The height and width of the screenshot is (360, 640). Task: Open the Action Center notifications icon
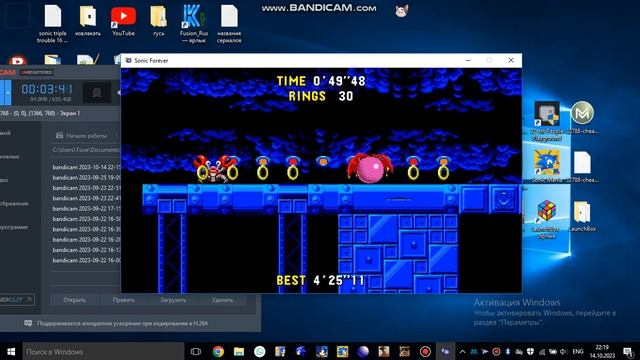tap(629, 351)
